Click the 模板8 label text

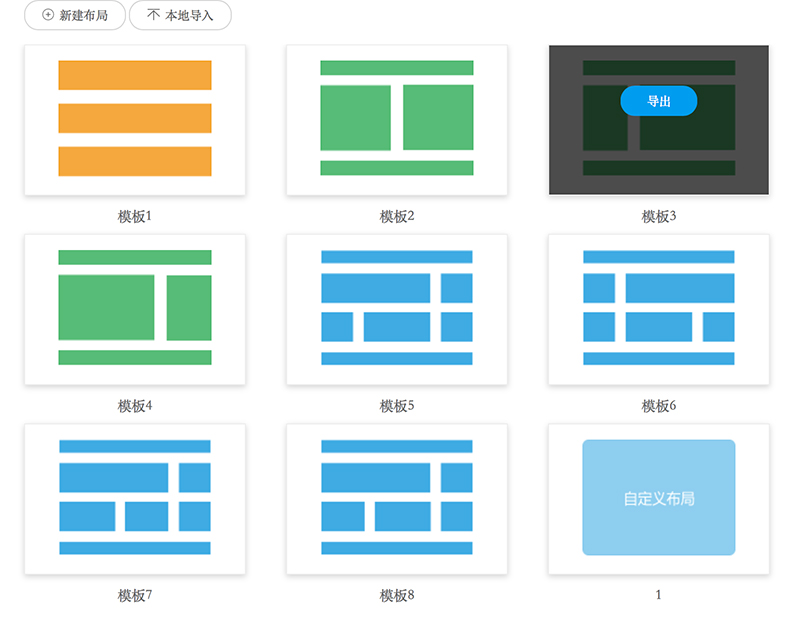click(397, 595)
